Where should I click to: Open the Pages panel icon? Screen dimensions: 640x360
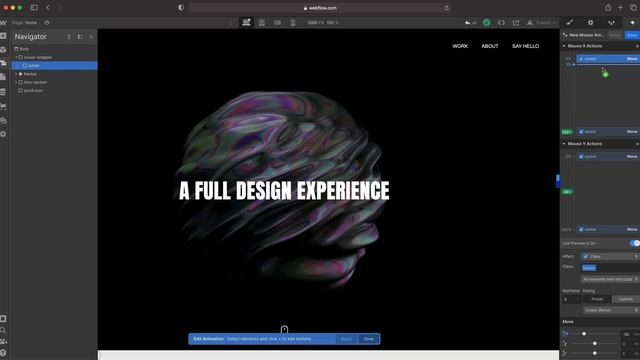3,76
